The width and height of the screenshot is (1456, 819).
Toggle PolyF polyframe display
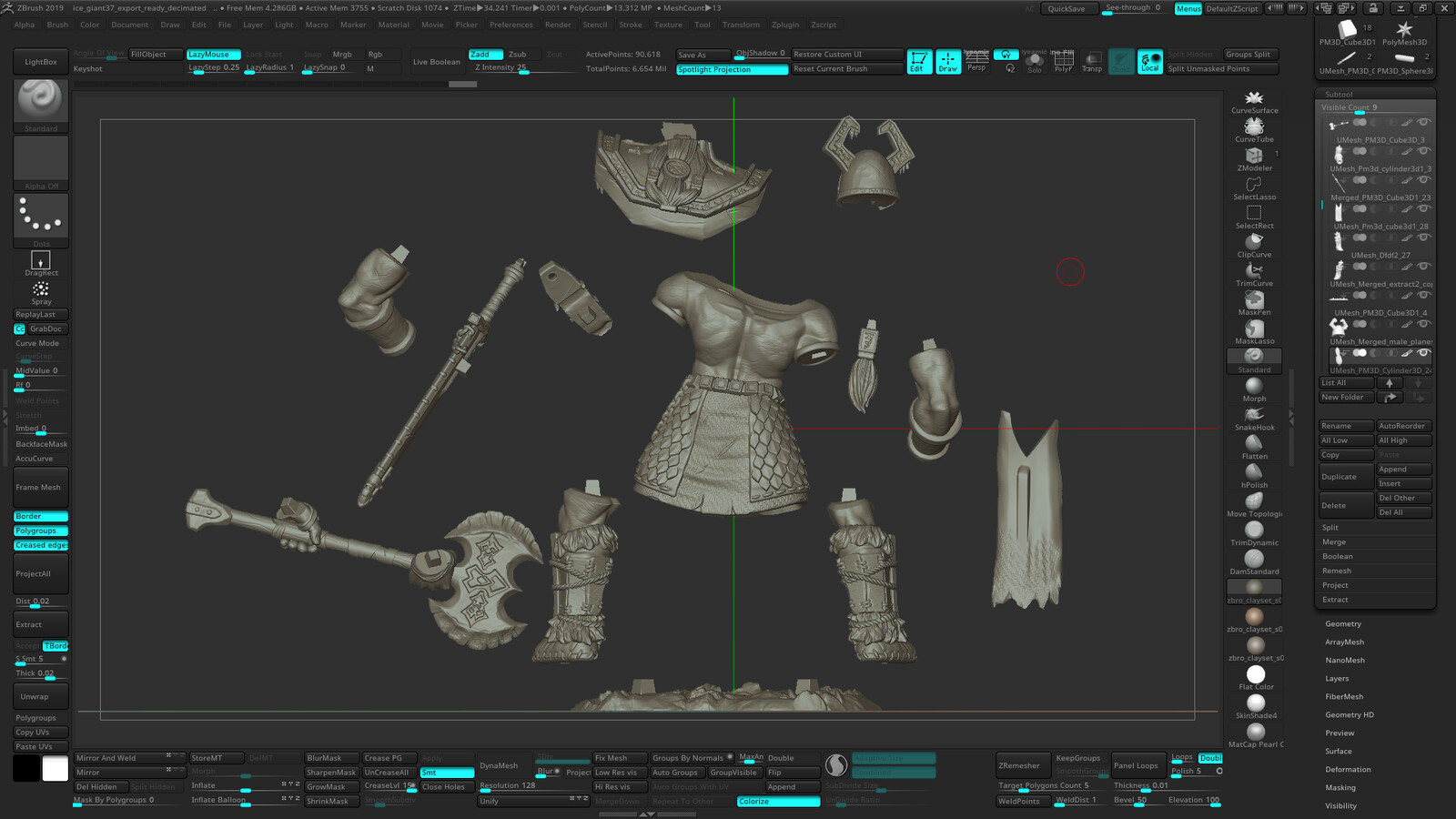(1063, 62)
